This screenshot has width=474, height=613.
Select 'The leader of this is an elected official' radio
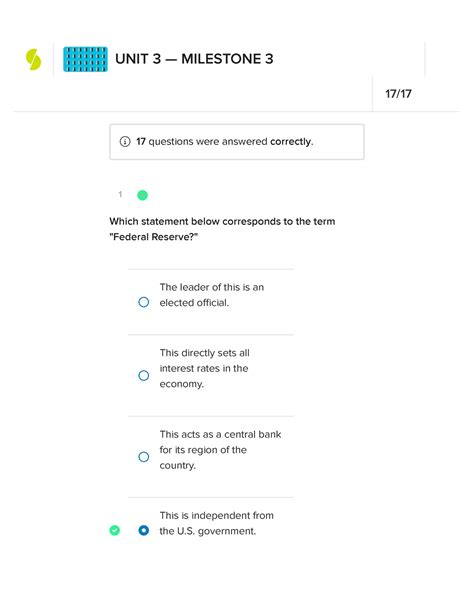tap(144, 302)
